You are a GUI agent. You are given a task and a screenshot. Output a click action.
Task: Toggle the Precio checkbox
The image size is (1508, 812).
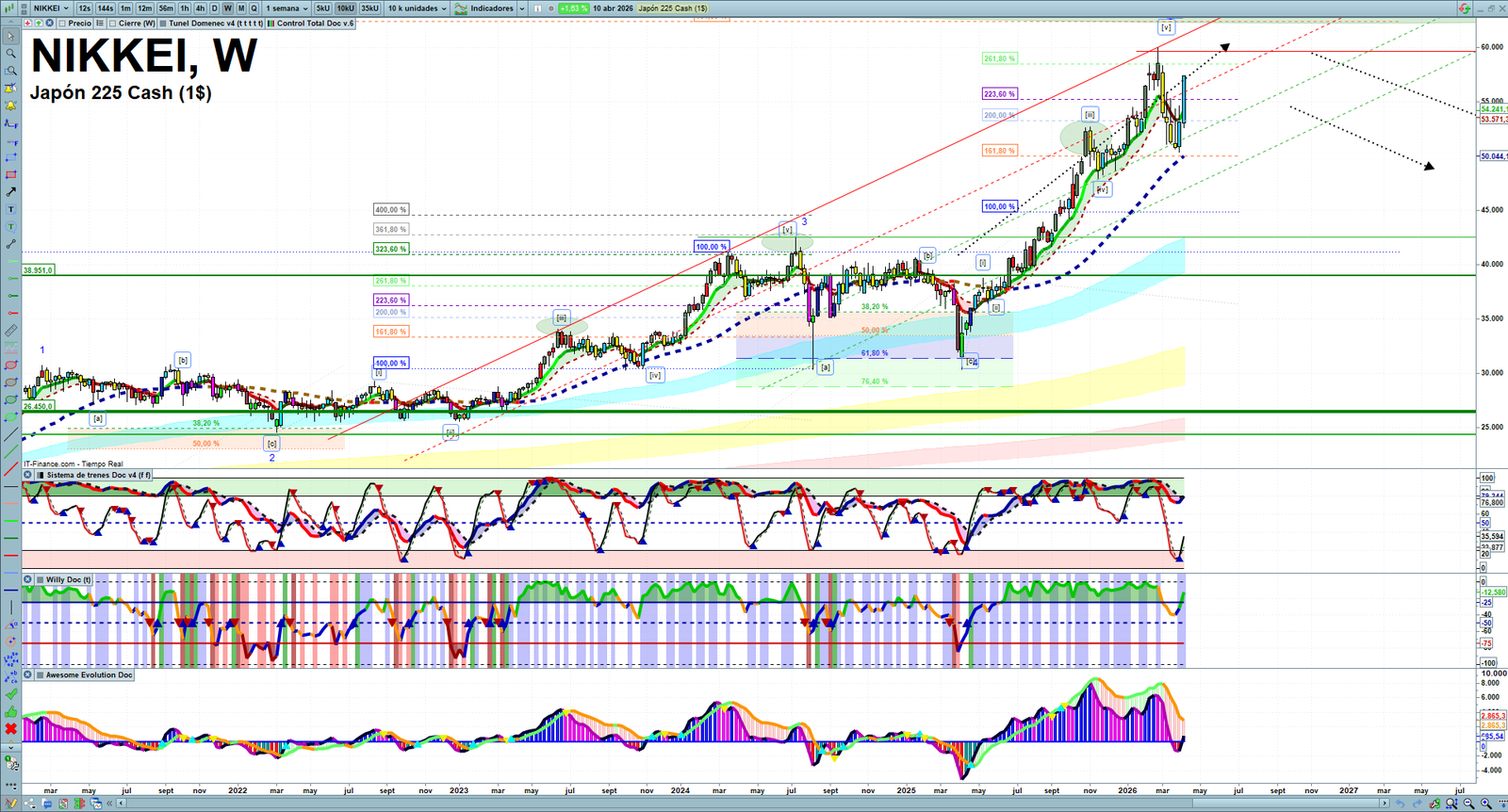[x=63, y=24]
